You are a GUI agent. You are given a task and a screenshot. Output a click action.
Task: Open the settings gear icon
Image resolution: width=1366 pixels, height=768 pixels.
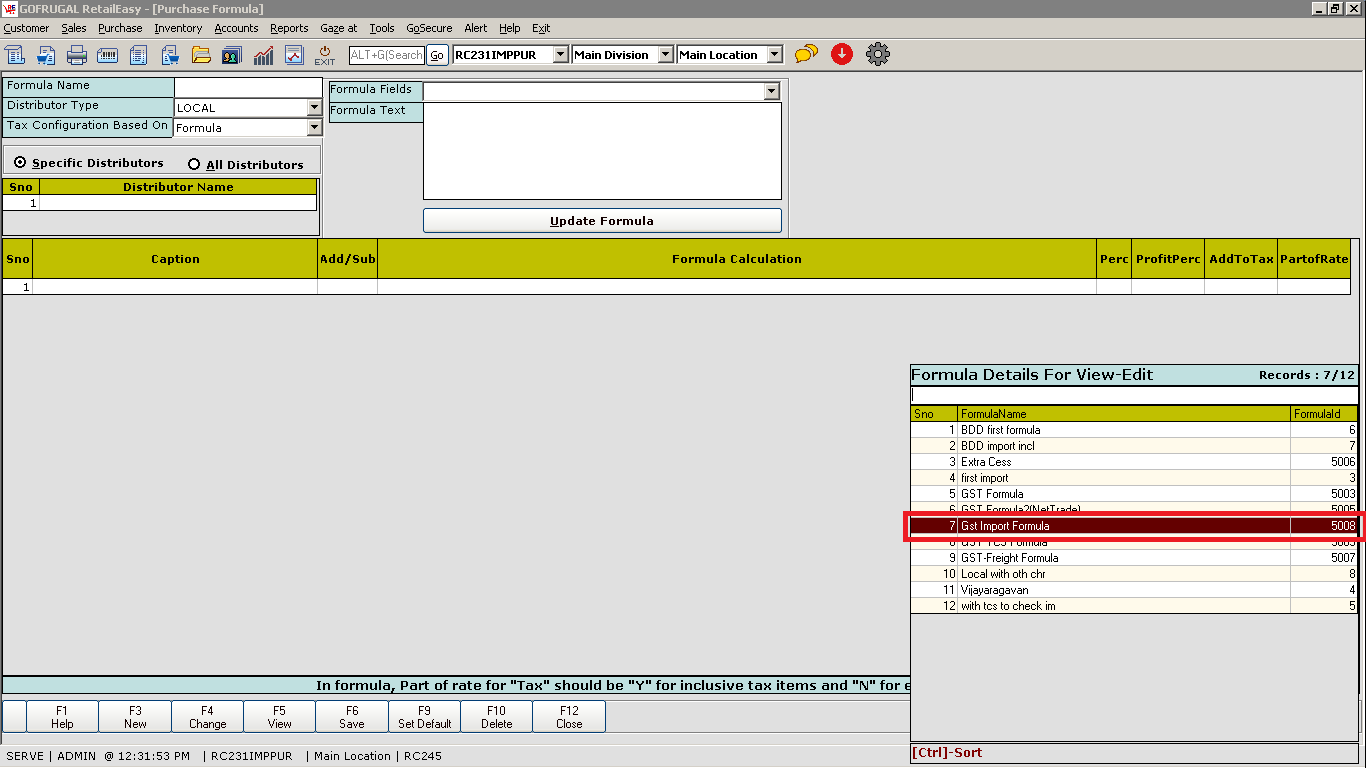(x=878, y=54)
